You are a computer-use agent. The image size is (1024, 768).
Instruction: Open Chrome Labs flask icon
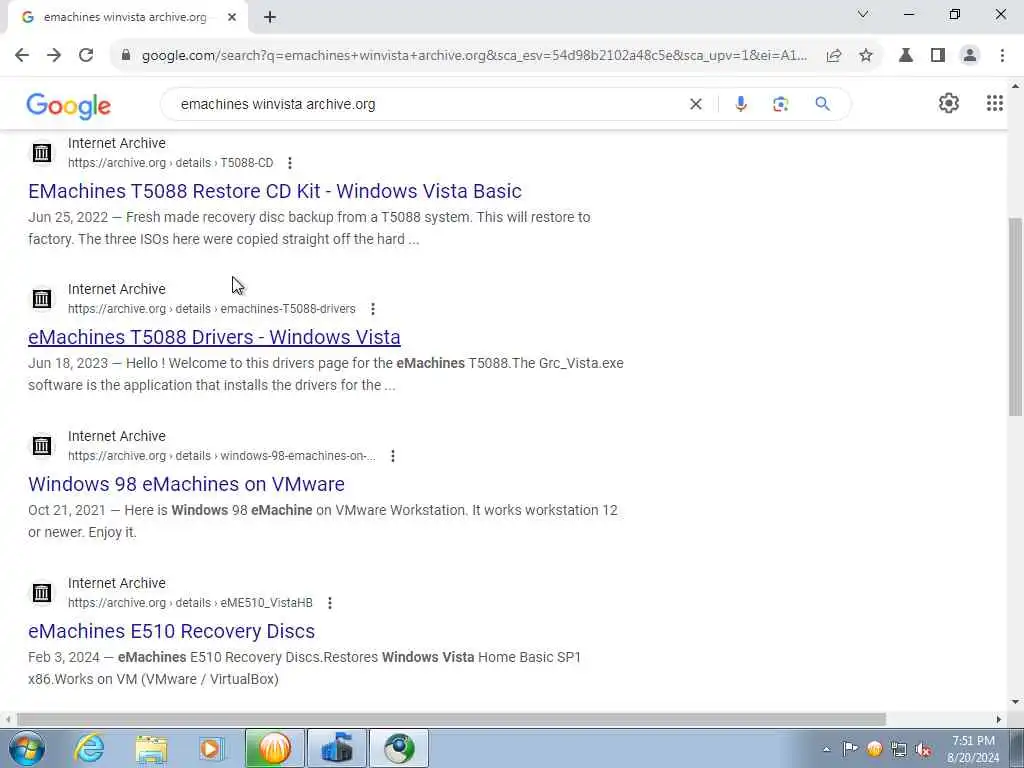(906, 56)
